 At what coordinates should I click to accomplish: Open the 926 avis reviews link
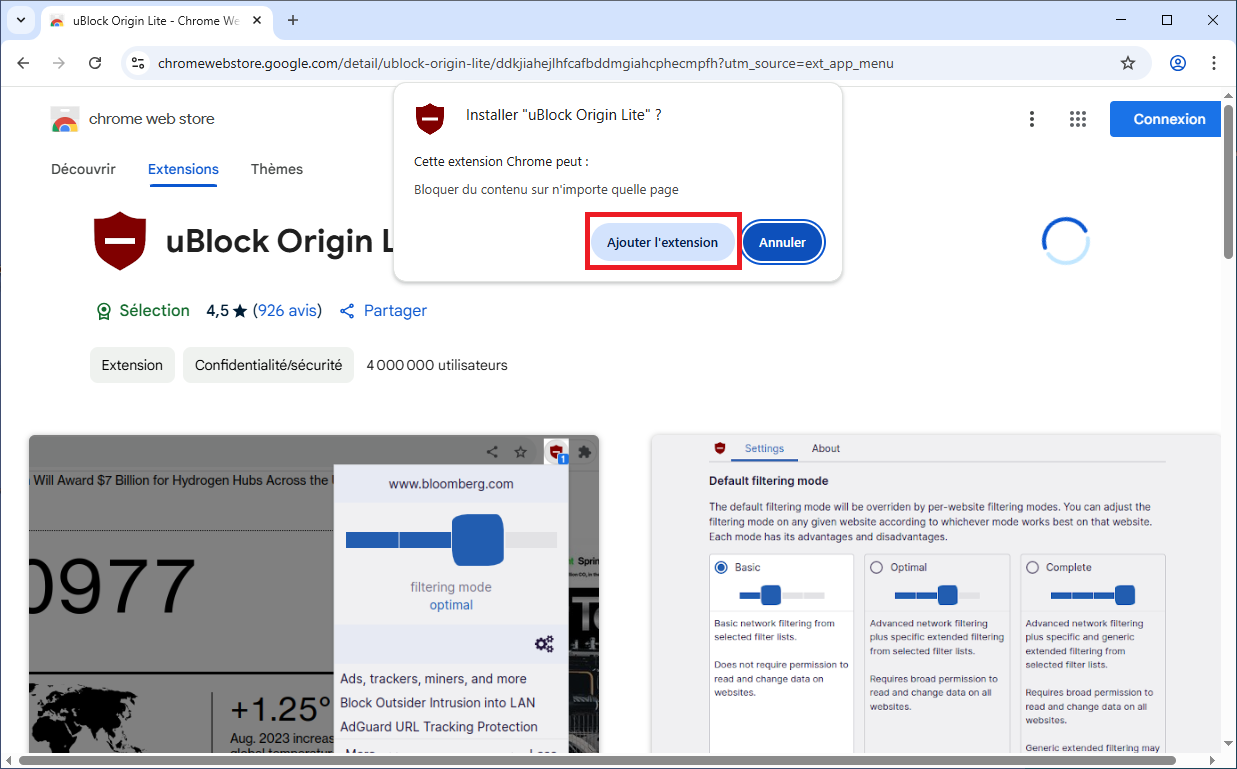[x=287, y=311]
